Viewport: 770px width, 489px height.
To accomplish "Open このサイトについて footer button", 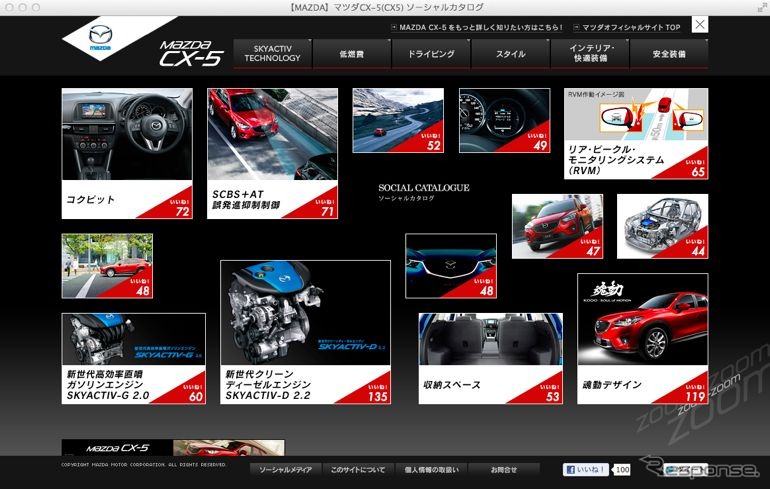I will click(x=358, y=470).
